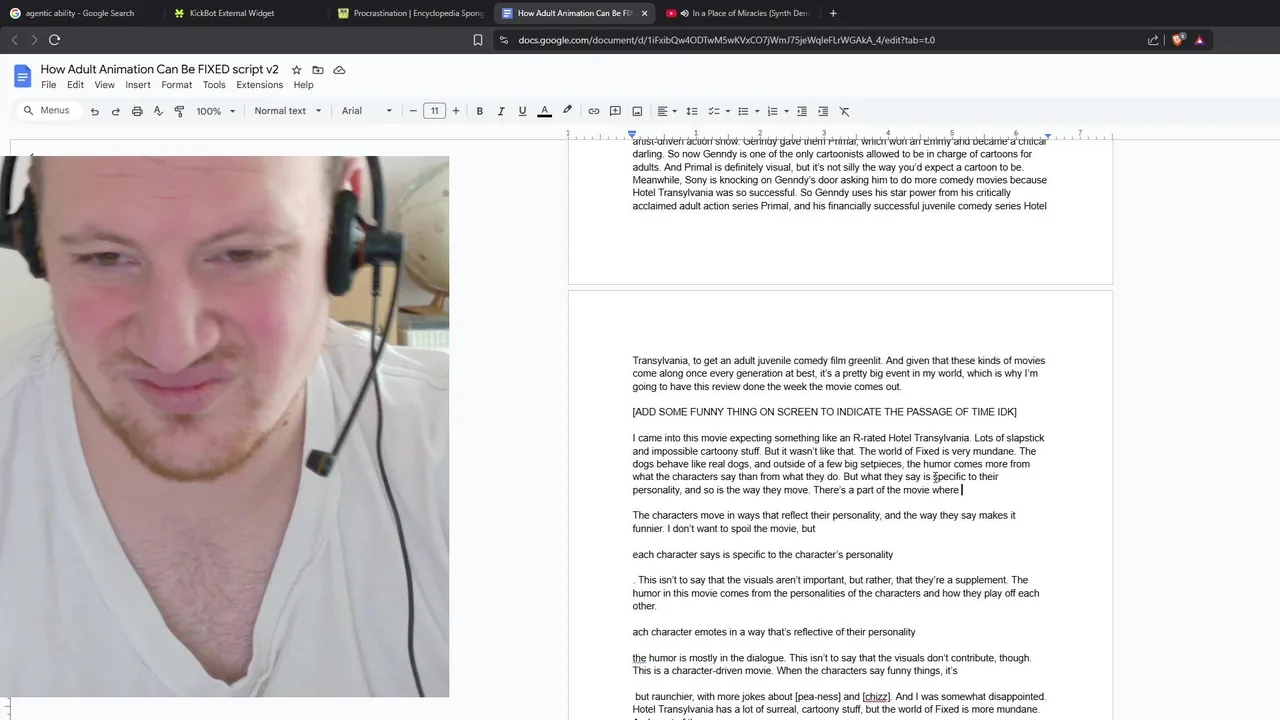
Task: Toggle italic formatting
Action: point(501,111)
